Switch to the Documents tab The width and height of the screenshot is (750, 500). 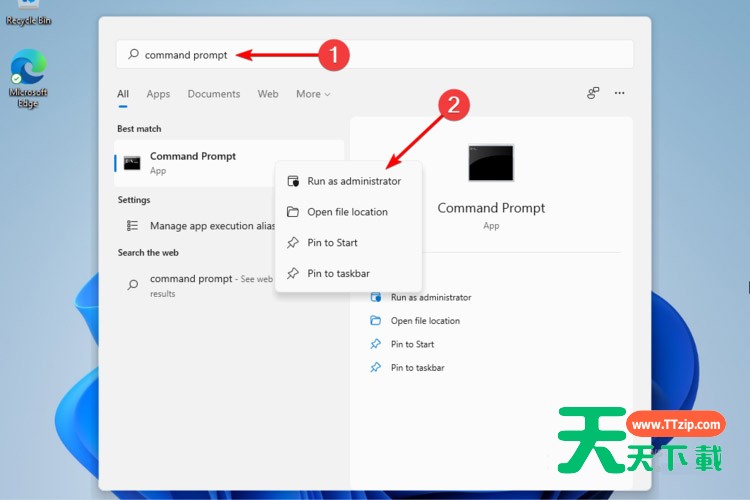click(x=213, y=94)
